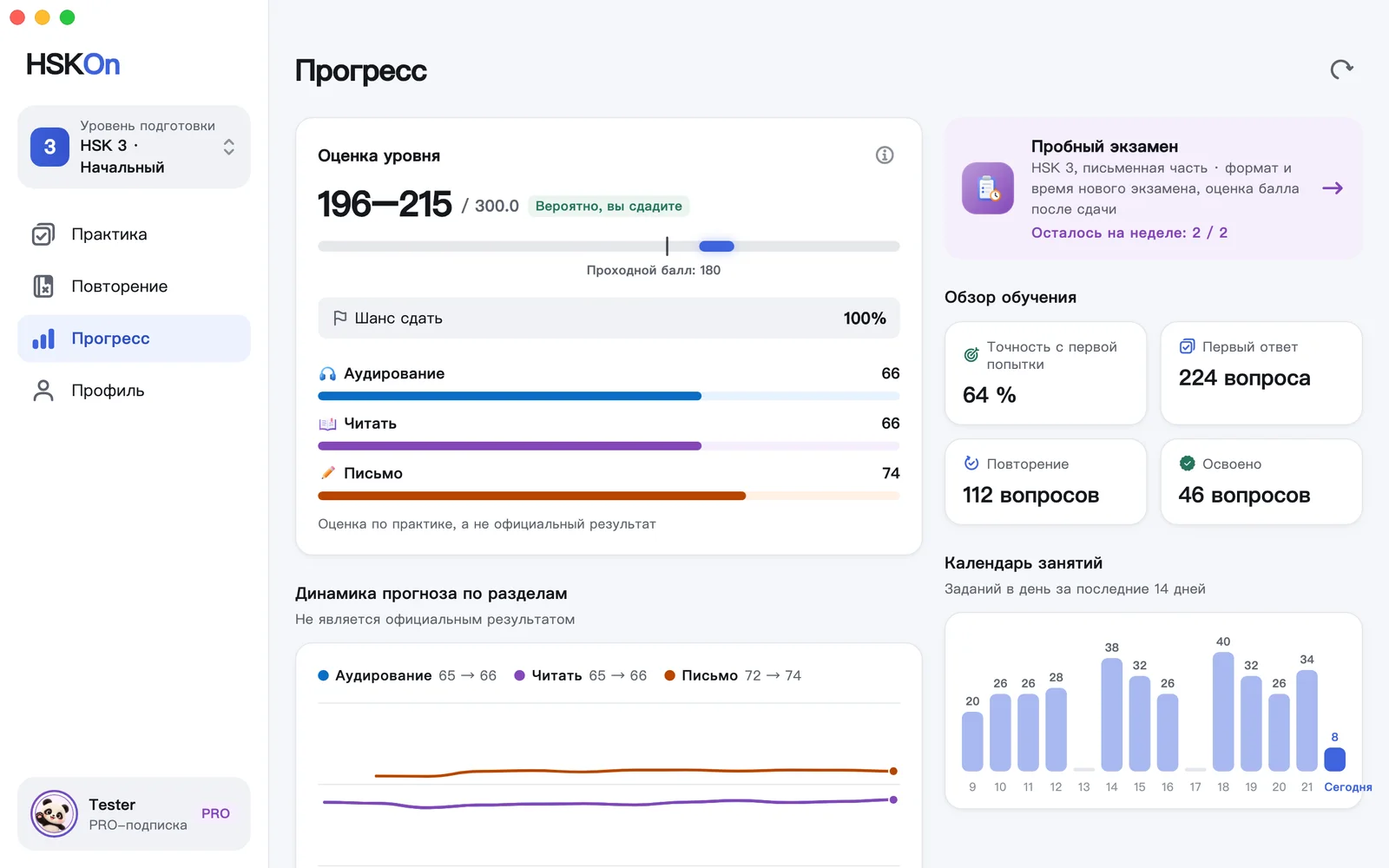This screenshot has height=868, width=1389.
Task: Click the pencil icon next to Письмо
Action: coord(327,473)
